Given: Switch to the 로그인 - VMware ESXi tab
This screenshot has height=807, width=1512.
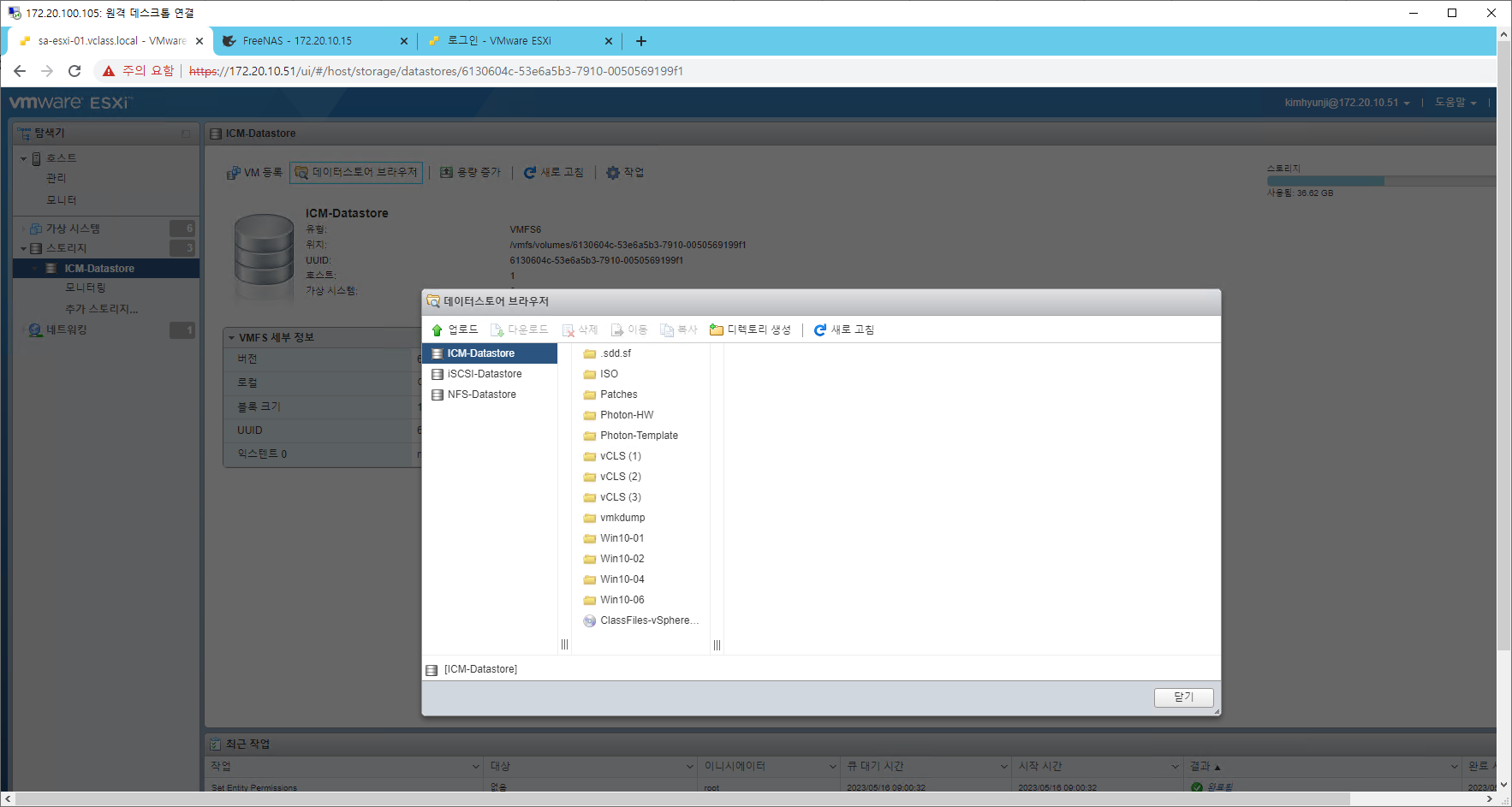Looking at the screenshot, I should pyautogui.click(x=521, y=41).
